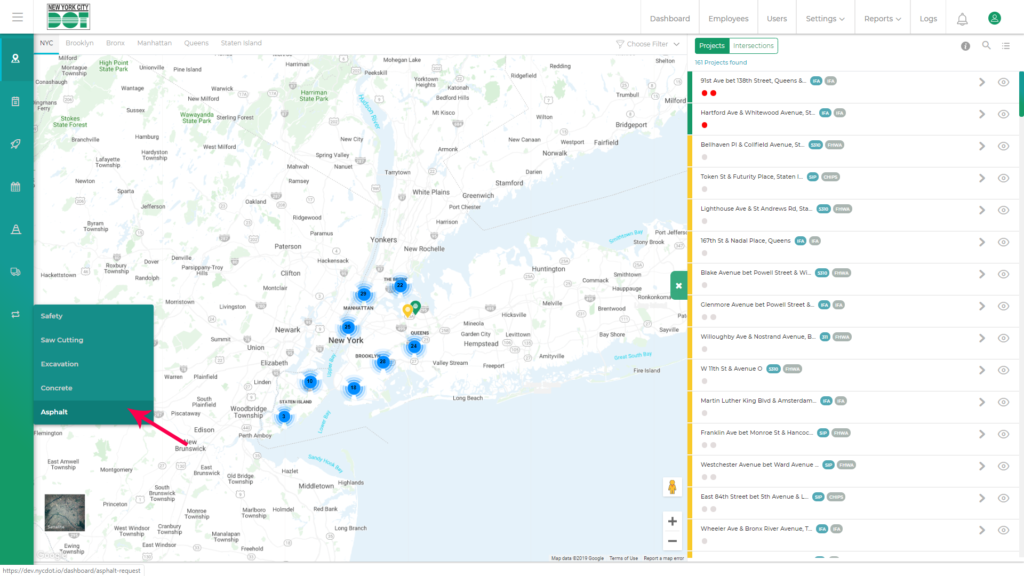Click the rocket icon in sidebar

[x=16, y=144]
